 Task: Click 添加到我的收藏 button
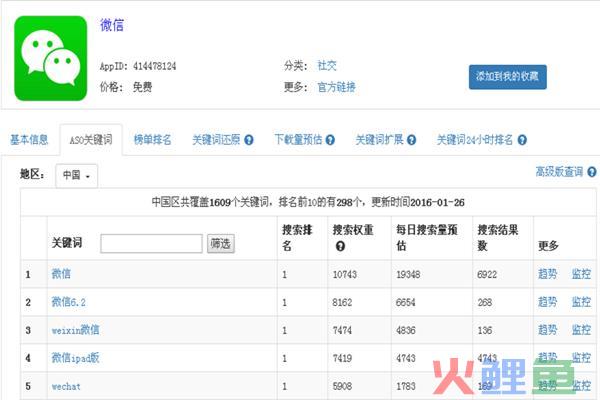click(x=508, y=77)
